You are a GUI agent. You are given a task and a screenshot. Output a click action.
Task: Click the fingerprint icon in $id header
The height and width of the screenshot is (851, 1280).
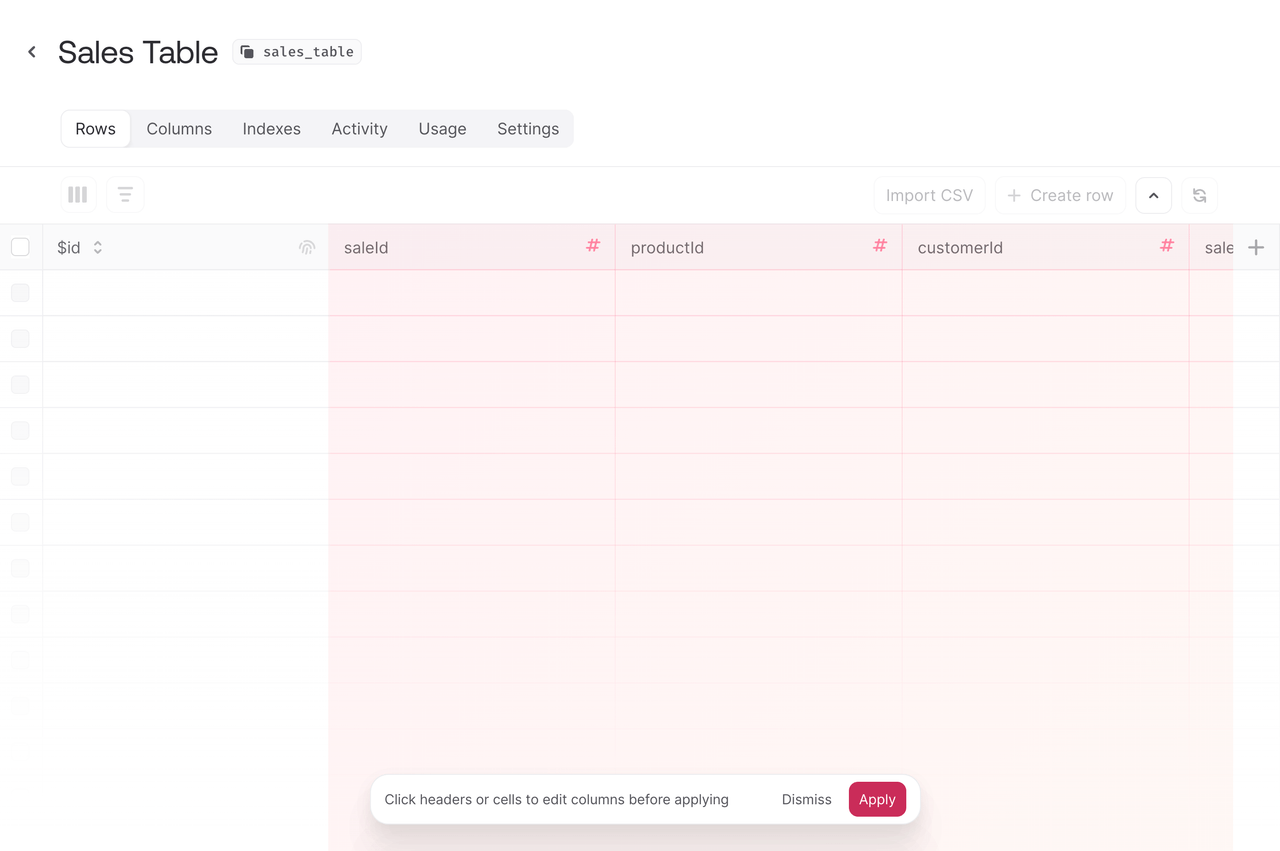click(307, 247)
